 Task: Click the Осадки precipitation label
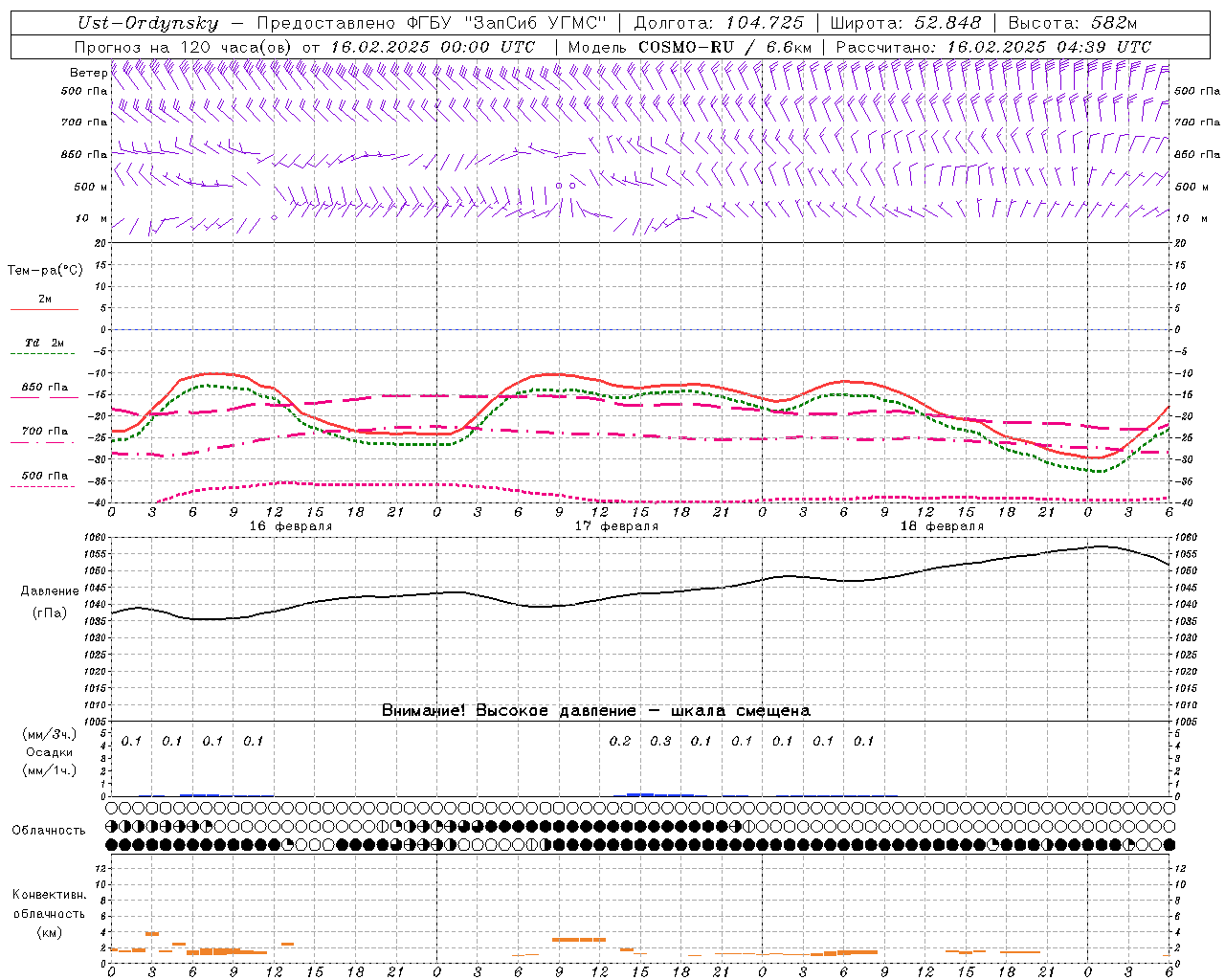pos(50,752)
